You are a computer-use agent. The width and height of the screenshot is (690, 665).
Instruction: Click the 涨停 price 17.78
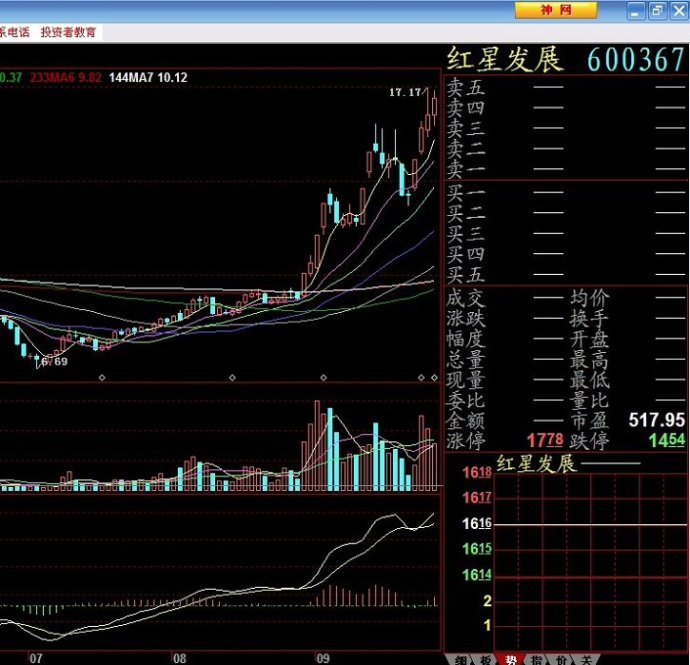click(545, 440)
